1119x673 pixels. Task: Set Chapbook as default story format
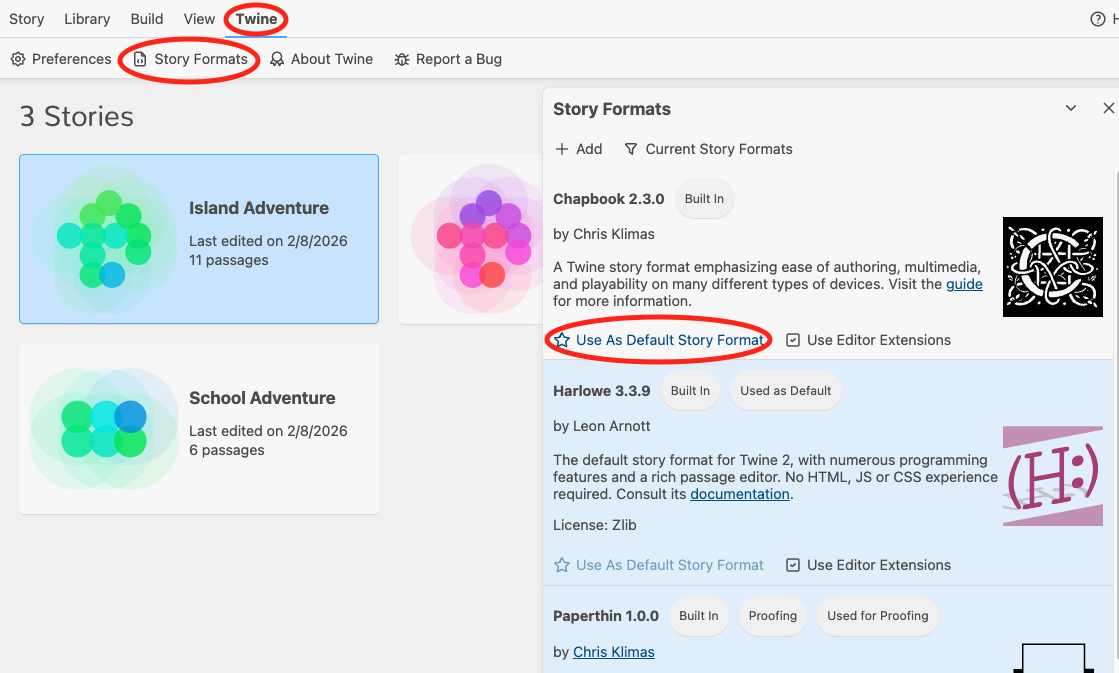658,340
